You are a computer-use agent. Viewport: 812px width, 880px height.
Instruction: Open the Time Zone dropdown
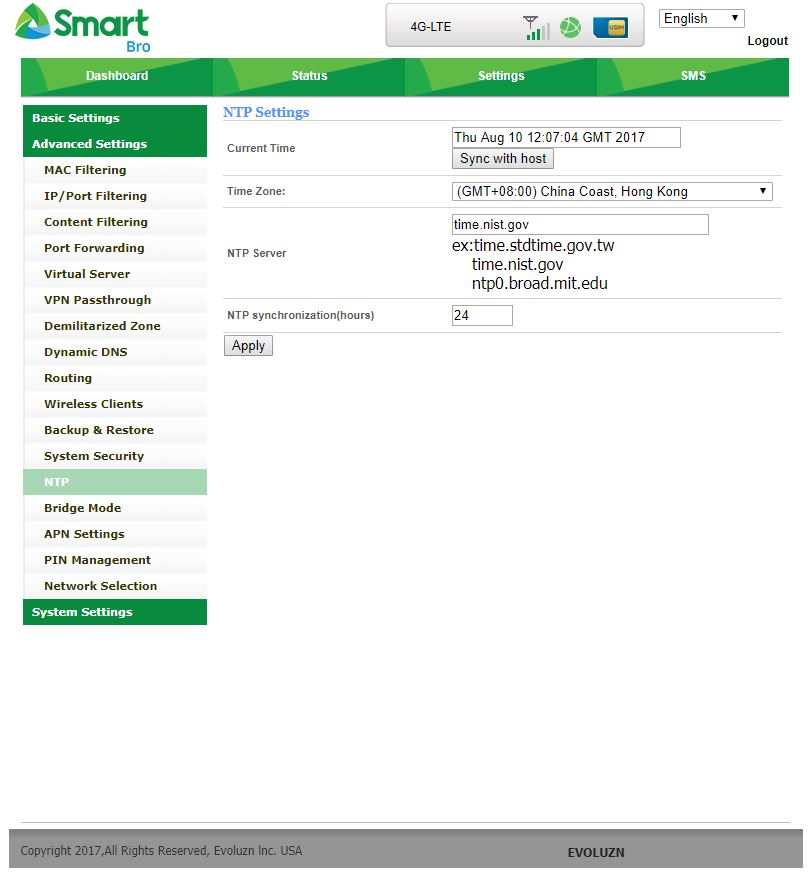612,191
